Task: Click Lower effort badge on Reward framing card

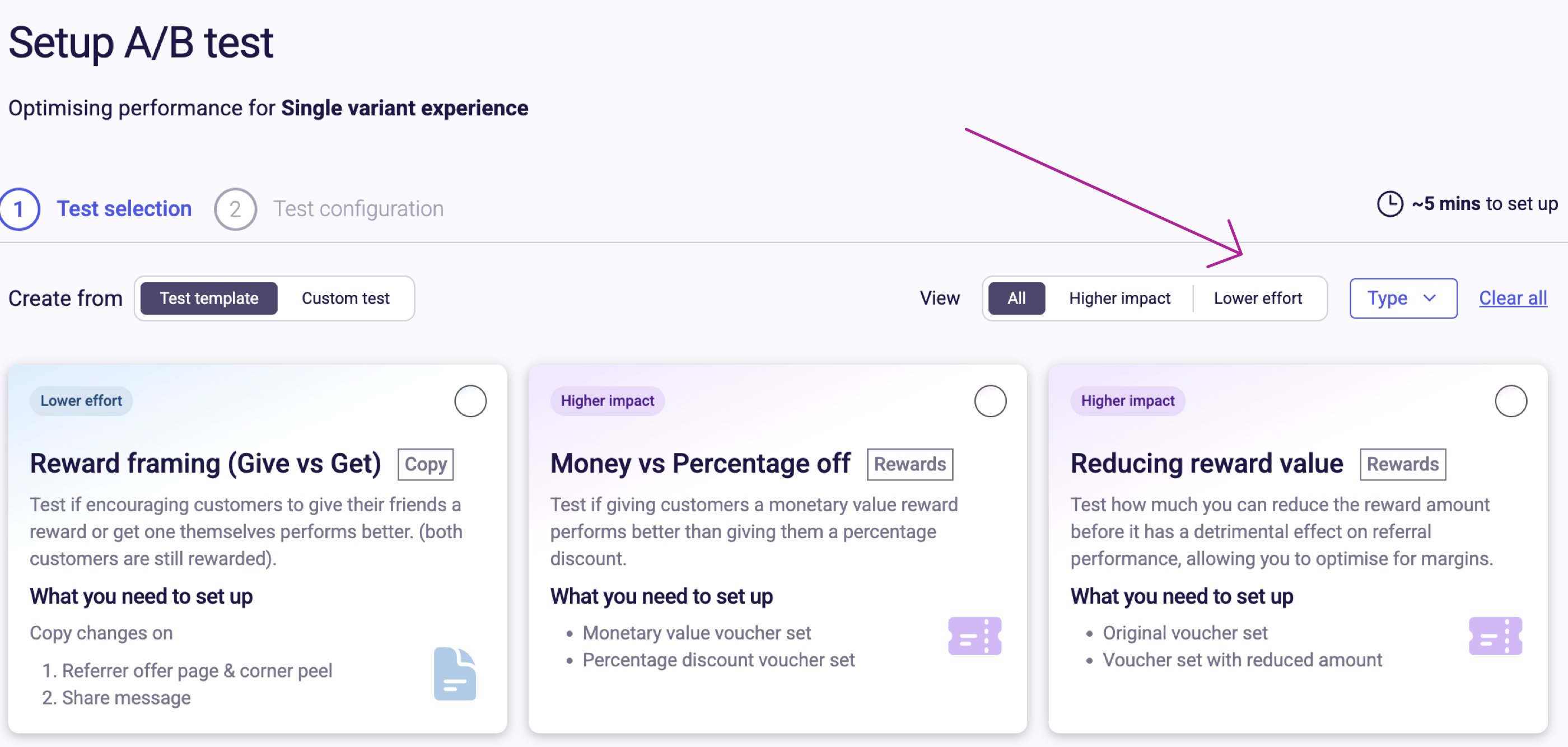Action: pyautogui.click(x=81, y=400)
